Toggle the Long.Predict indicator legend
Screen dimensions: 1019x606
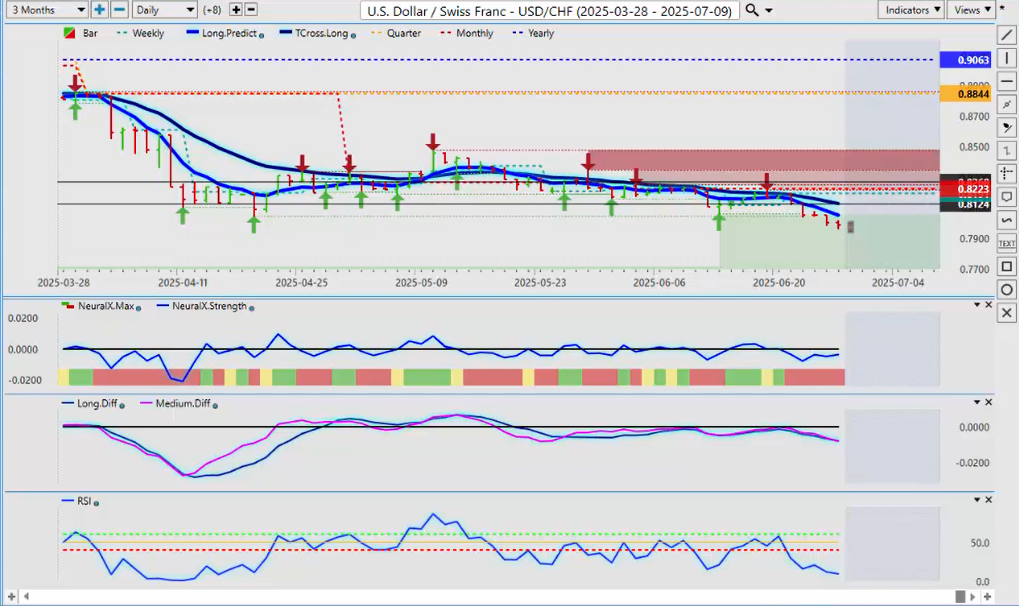229,33
